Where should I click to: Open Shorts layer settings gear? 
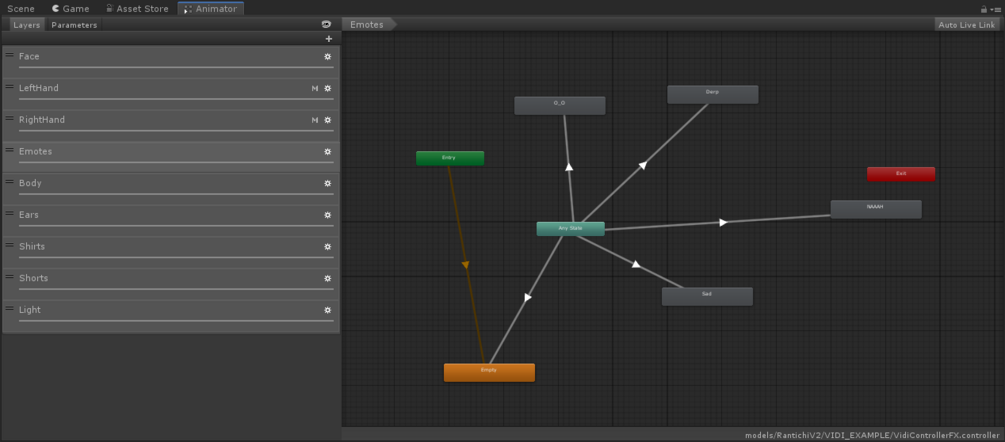coord(328,279)
